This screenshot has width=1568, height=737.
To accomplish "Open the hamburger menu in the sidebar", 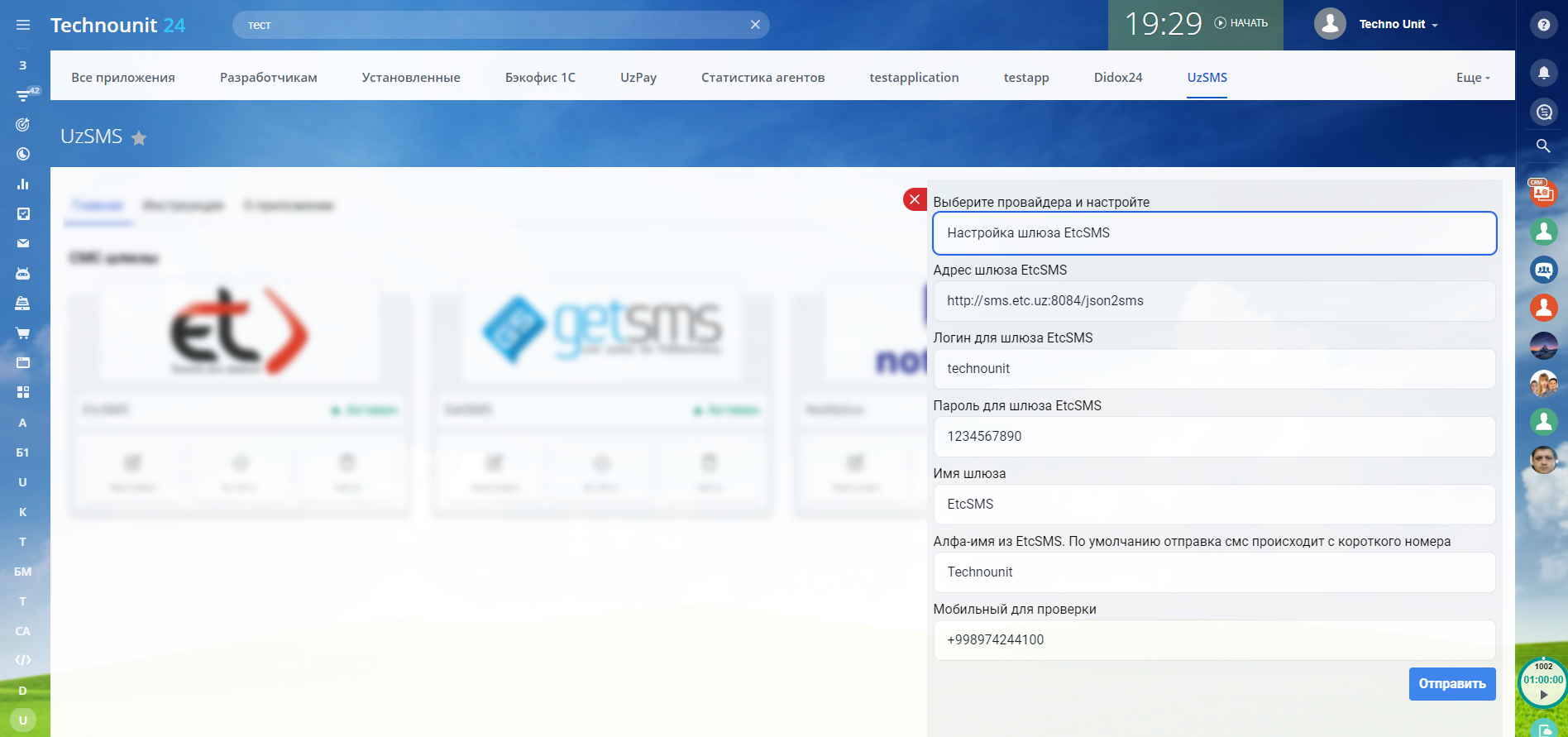I will 23,25.
